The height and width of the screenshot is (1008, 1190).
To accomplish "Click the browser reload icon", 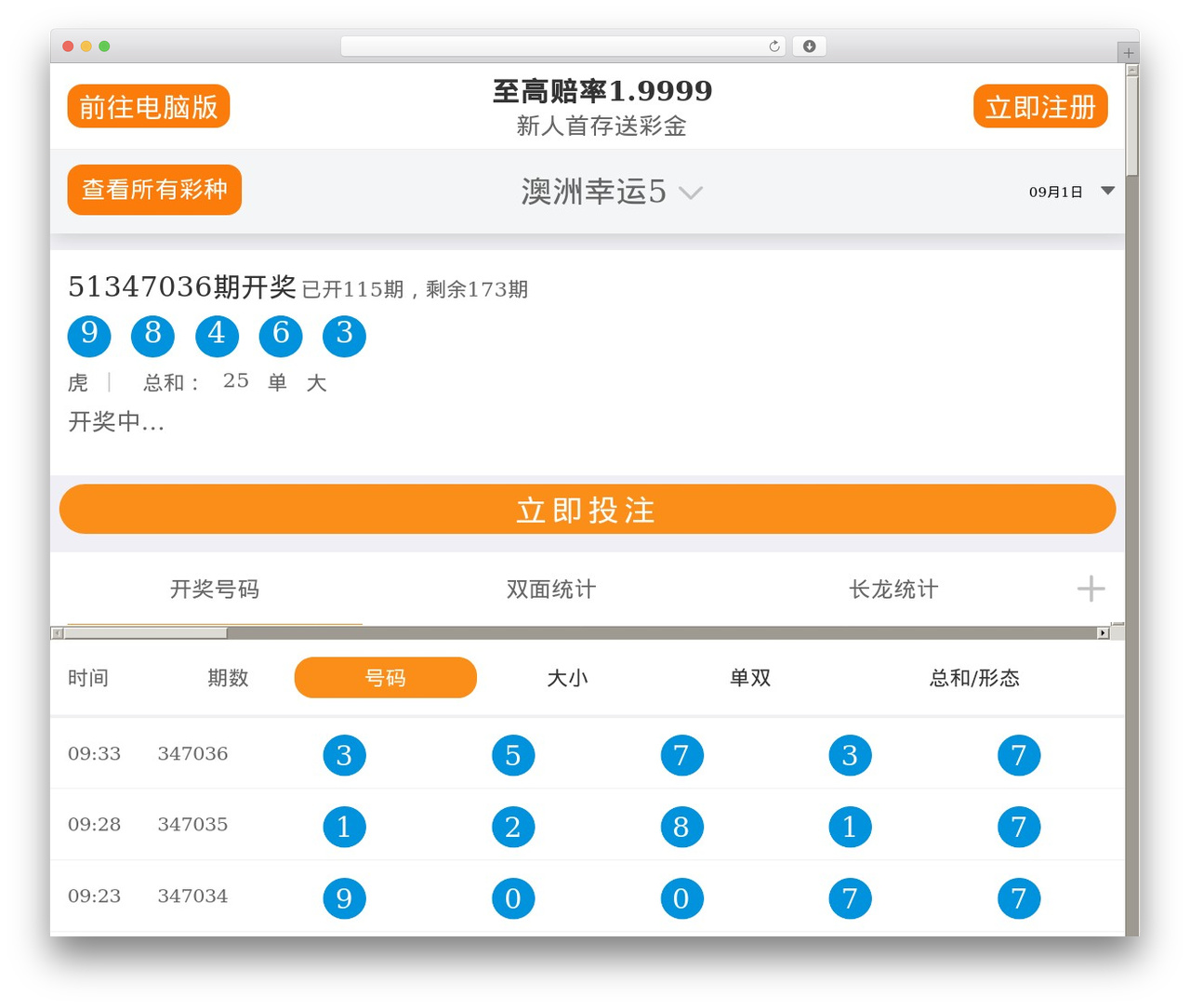I will [x=773, y=46].
